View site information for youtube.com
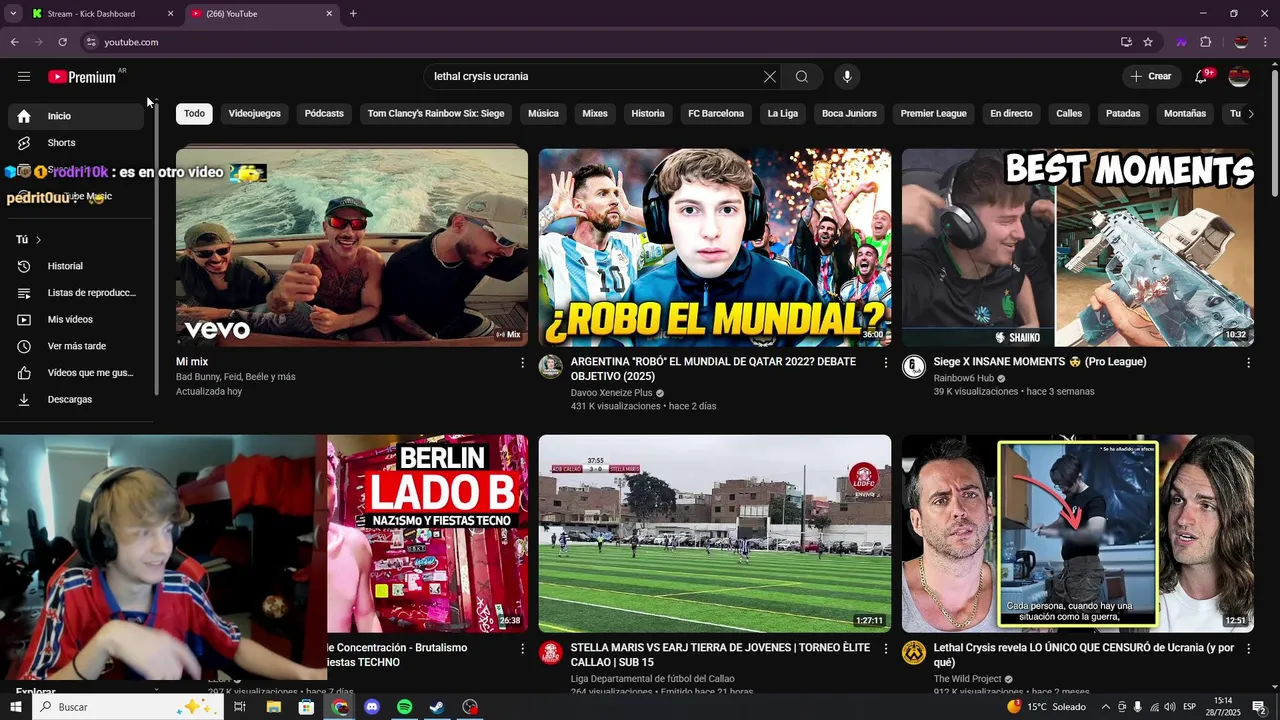This screenshot has width=1280, height=720. (x=91, y=42)
